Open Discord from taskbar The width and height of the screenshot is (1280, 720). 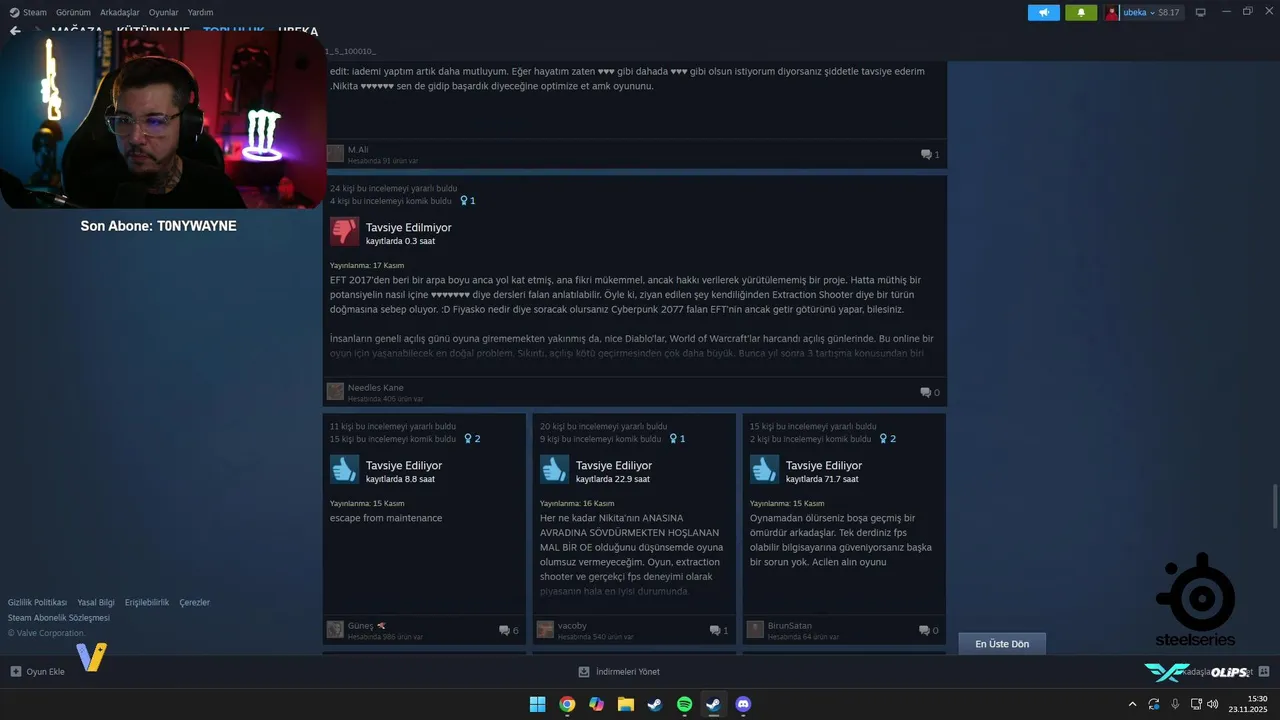743,704
